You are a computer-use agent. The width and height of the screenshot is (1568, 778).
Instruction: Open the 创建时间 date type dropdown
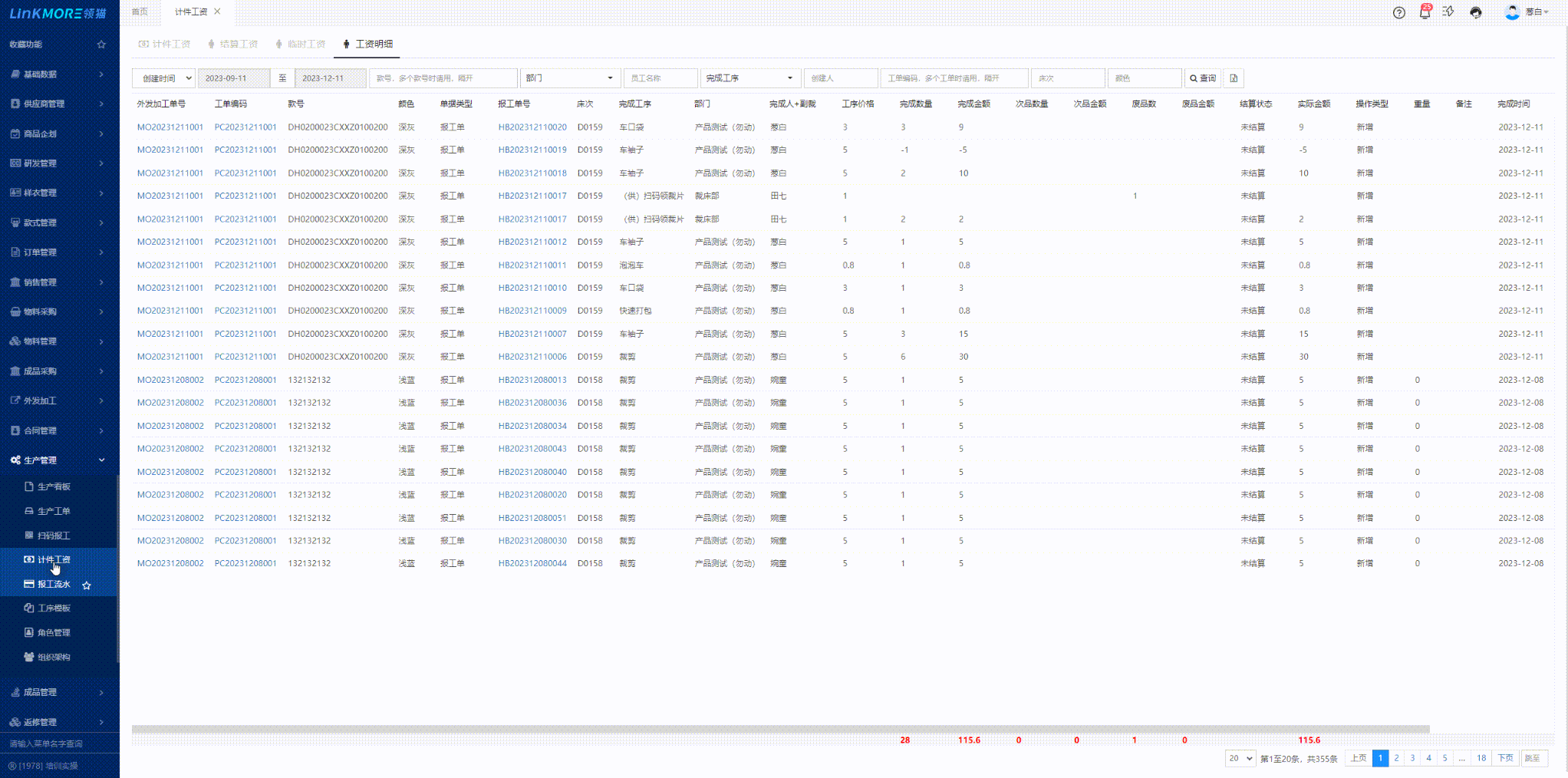click(x=163, y=78)
